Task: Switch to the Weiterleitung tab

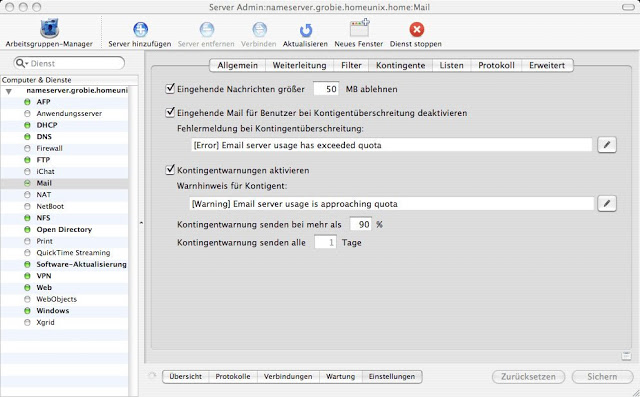Action: tap(300, 65)
